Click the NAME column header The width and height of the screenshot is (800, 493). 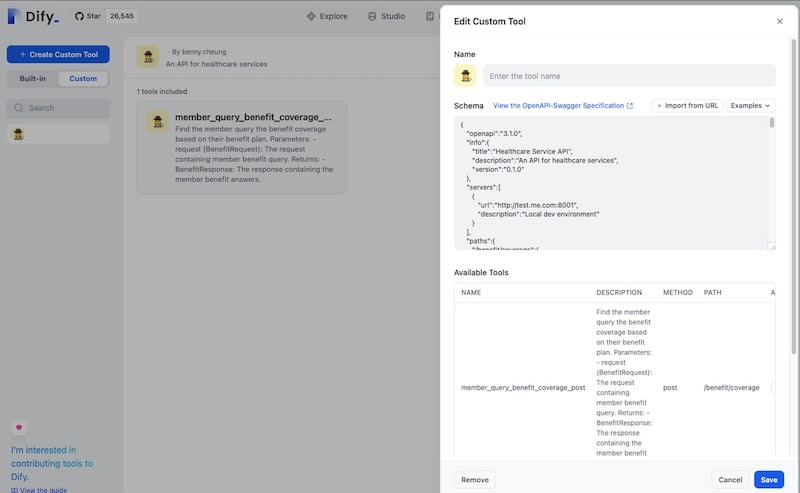click(x=471, y=292)
